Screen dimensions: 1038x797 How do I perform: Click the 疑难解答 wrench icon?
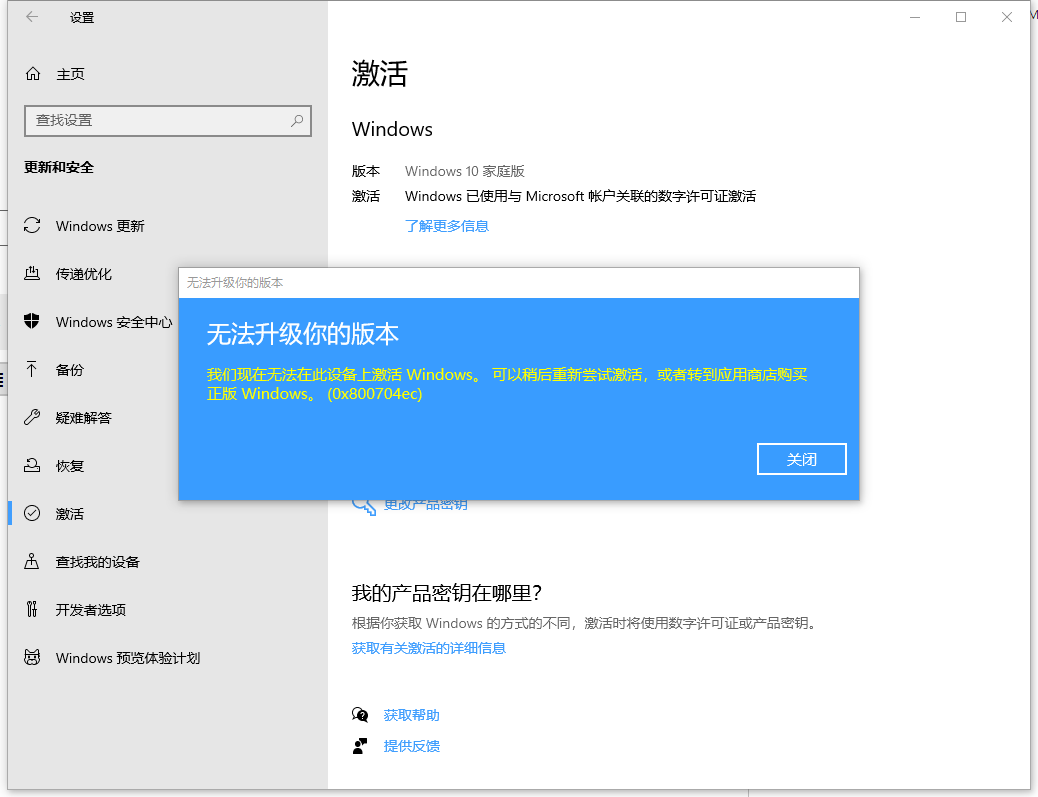coord(32,417)
